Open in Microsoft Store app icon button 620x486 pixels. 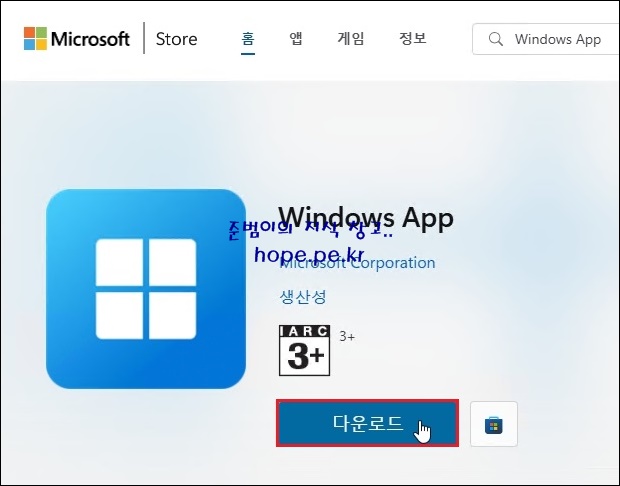494,424
